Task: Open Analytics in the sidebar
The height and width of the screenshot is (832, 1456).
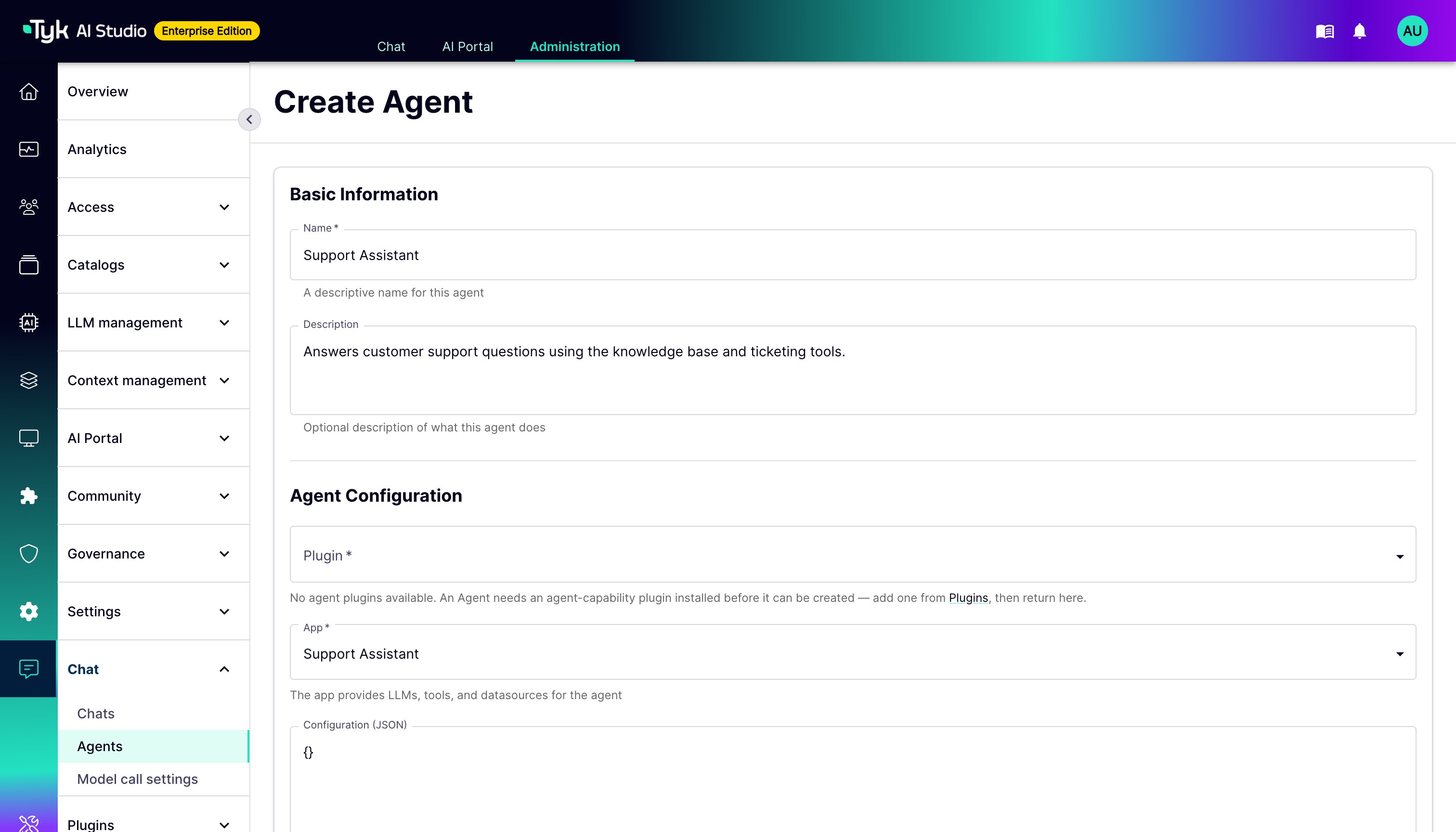Action: coord(153,149)
